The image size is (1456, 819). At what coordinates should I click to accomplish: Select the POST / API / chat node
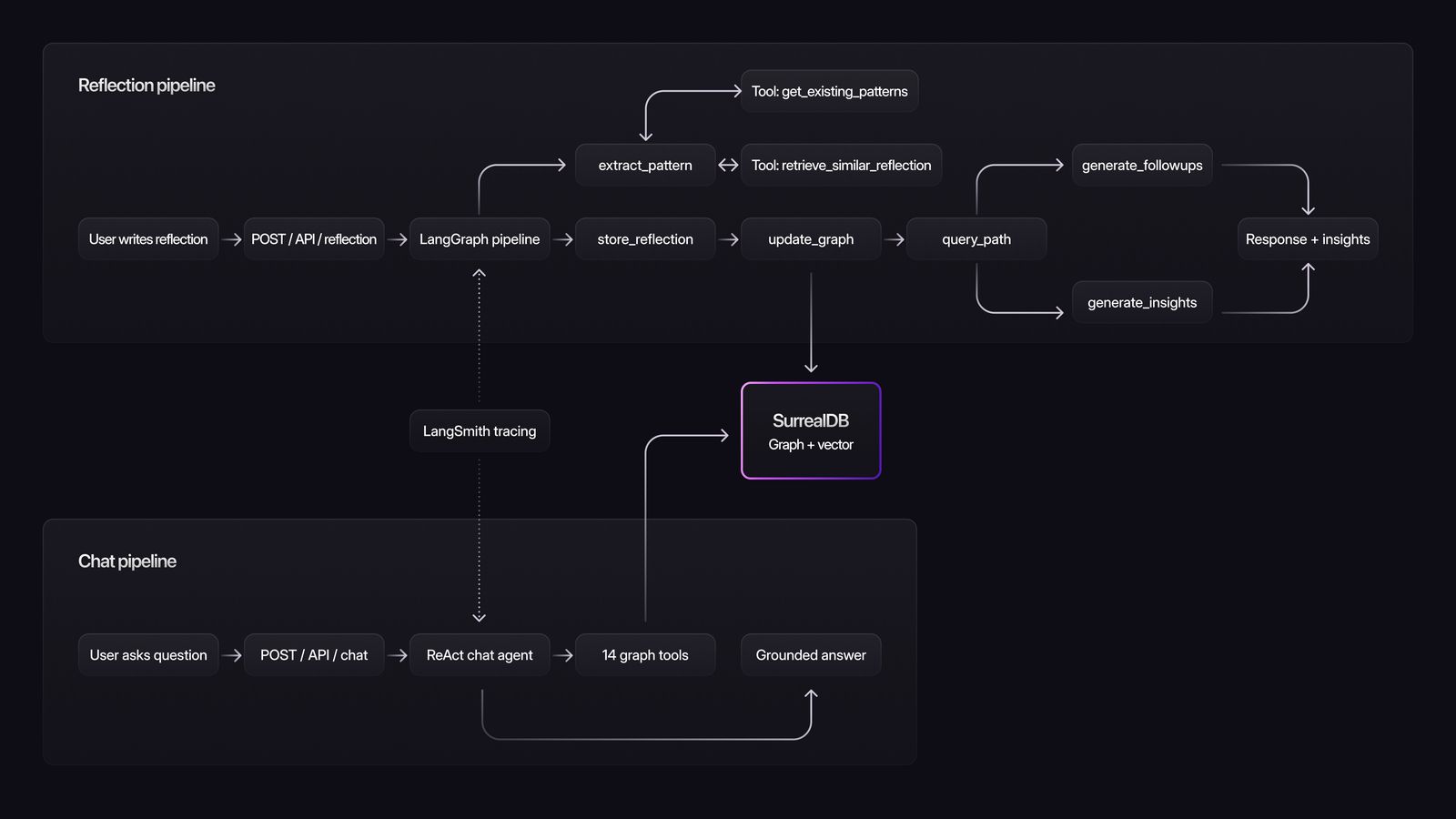[x=314, y=654]
